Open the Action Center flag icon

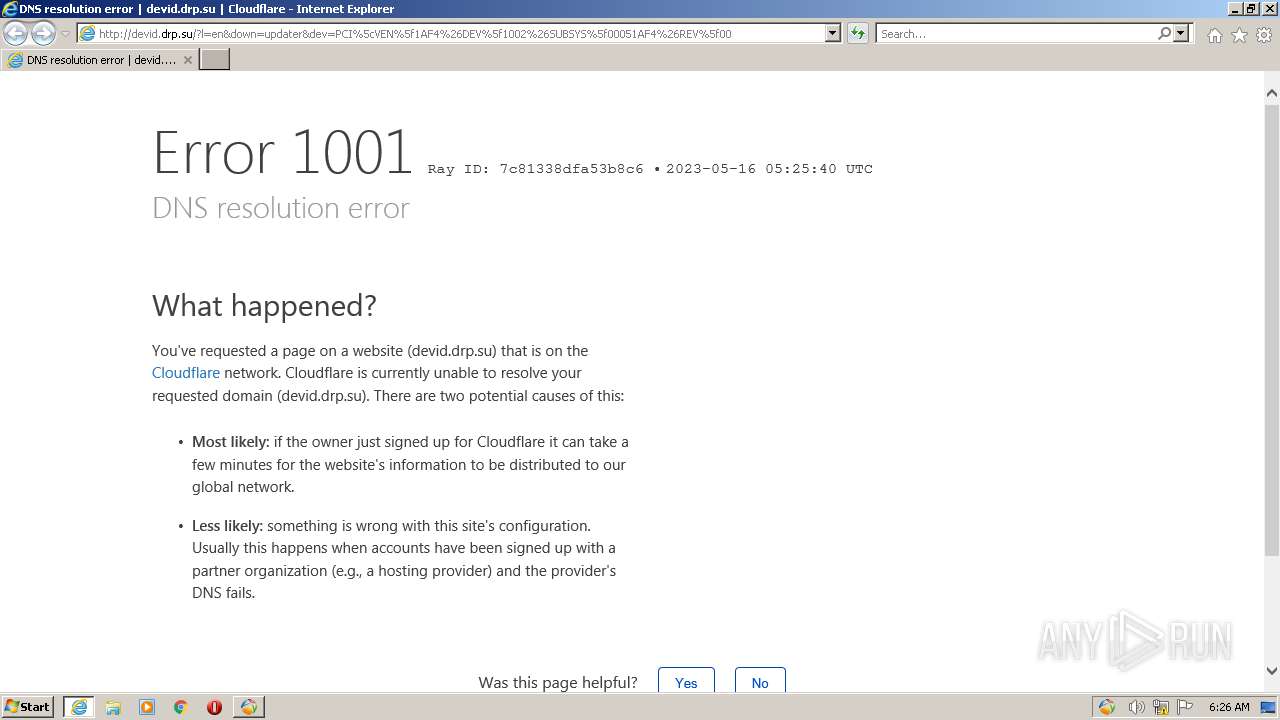1185,707
